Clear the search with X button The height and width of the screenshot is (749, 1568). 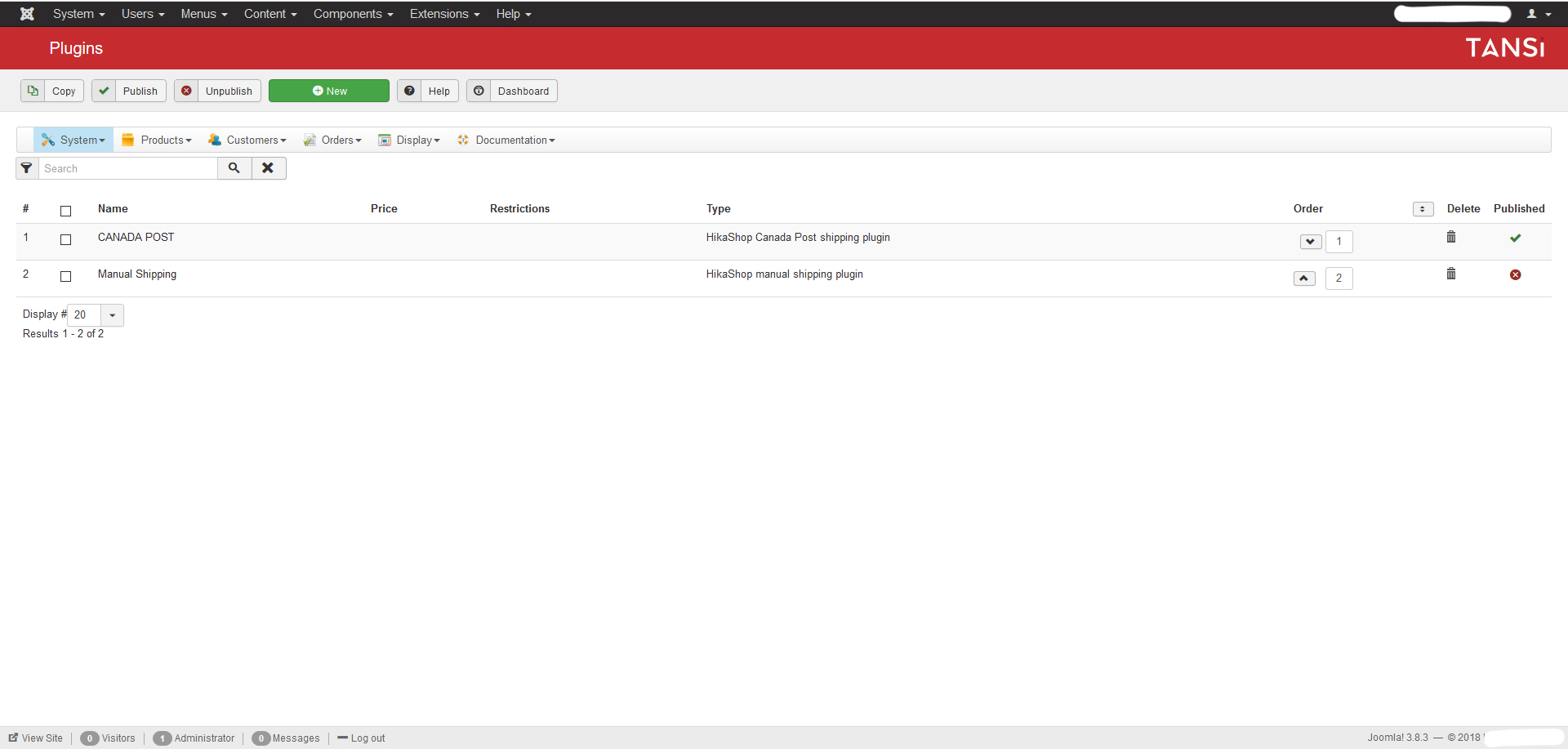tap(268, 168)
